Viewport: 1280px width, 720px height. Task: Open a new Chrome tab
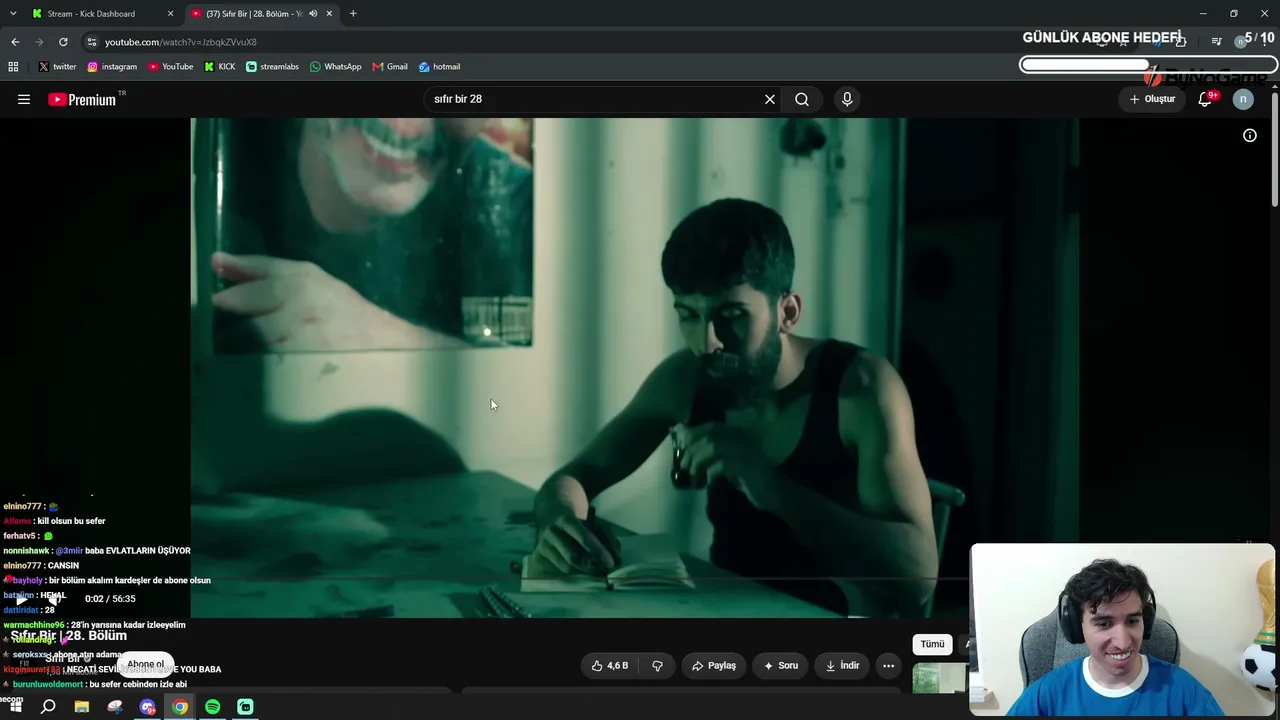tap(353, 14)
